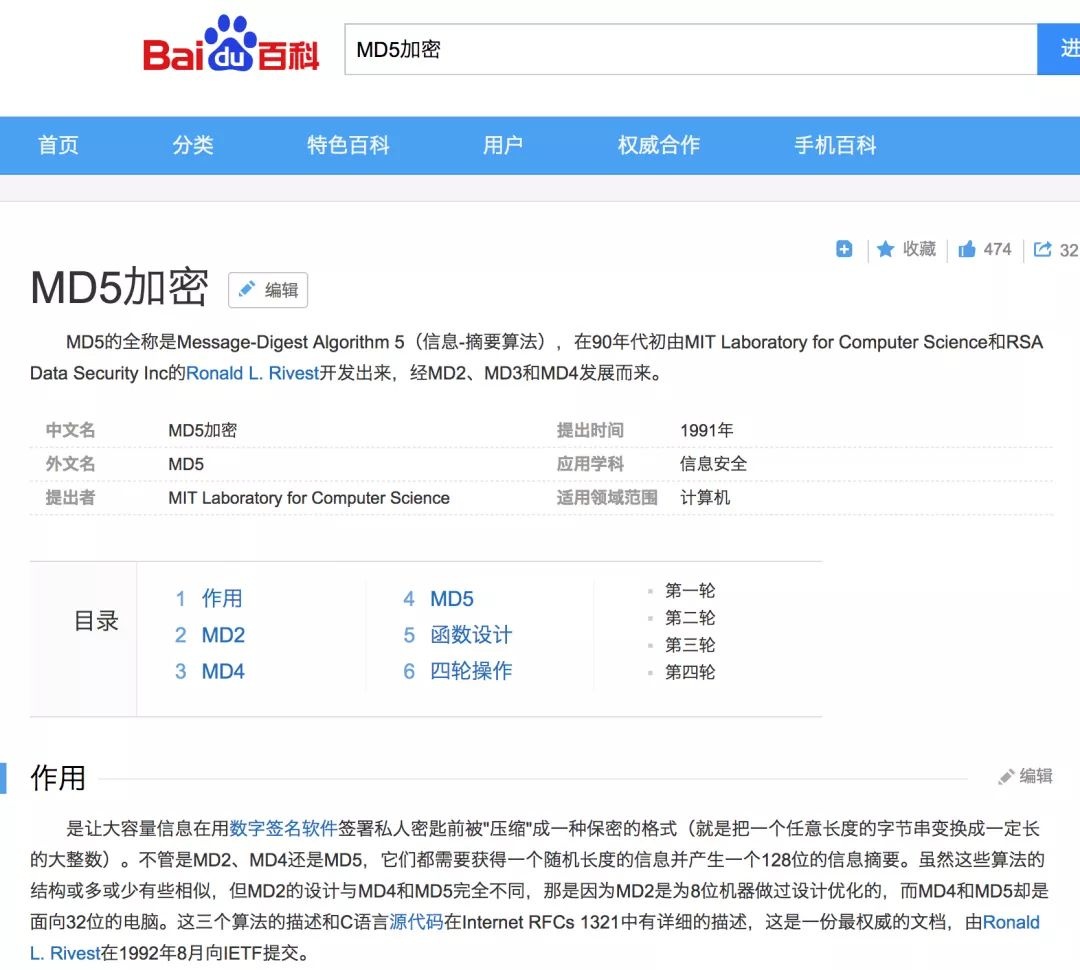Click the 外文名 field label
The image size is (1080, 970).
(70, 464)
